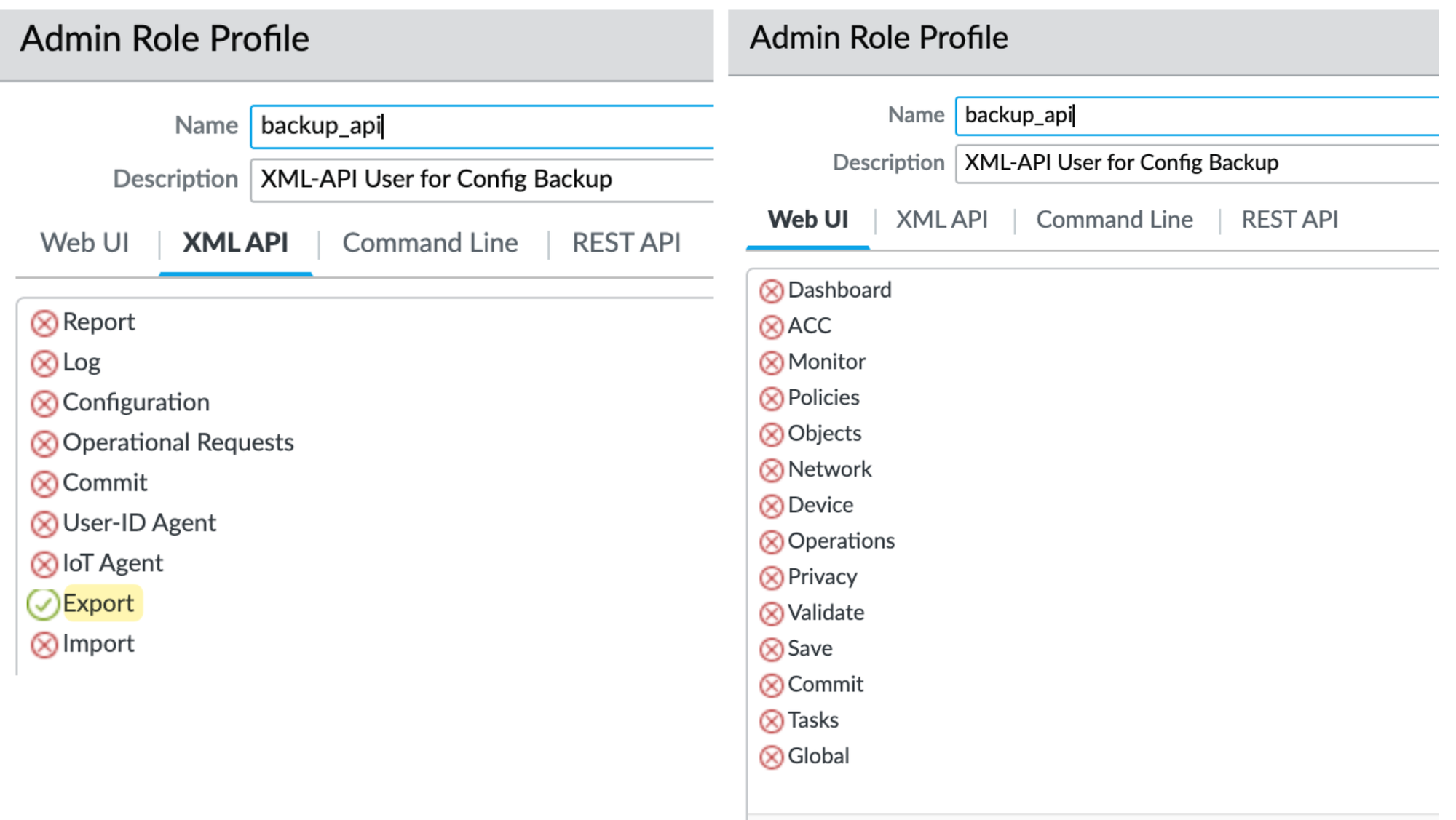This screenshot has height=820, width=1456.
Task: Switch to the Command Line tab in left profile
Action: (430, 243)
